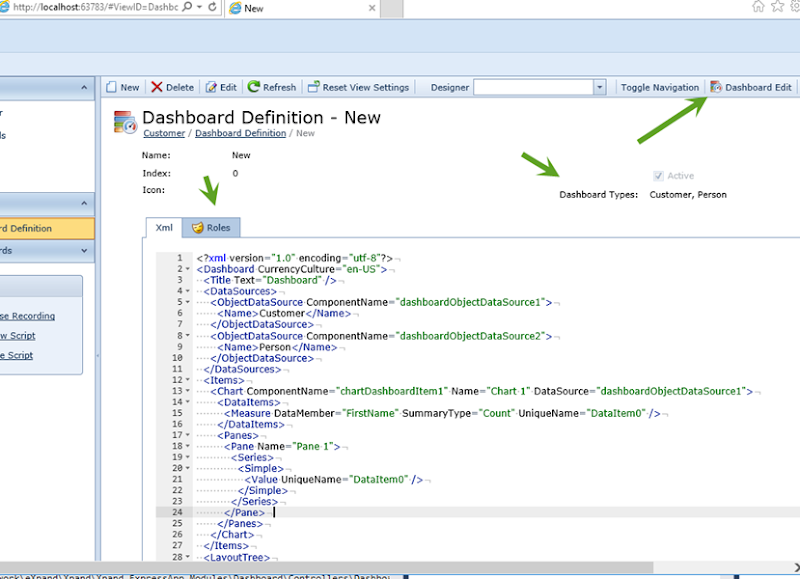Click the green Refresh icon
Viewport: 800px width, 579px height.
pos(254,87)
